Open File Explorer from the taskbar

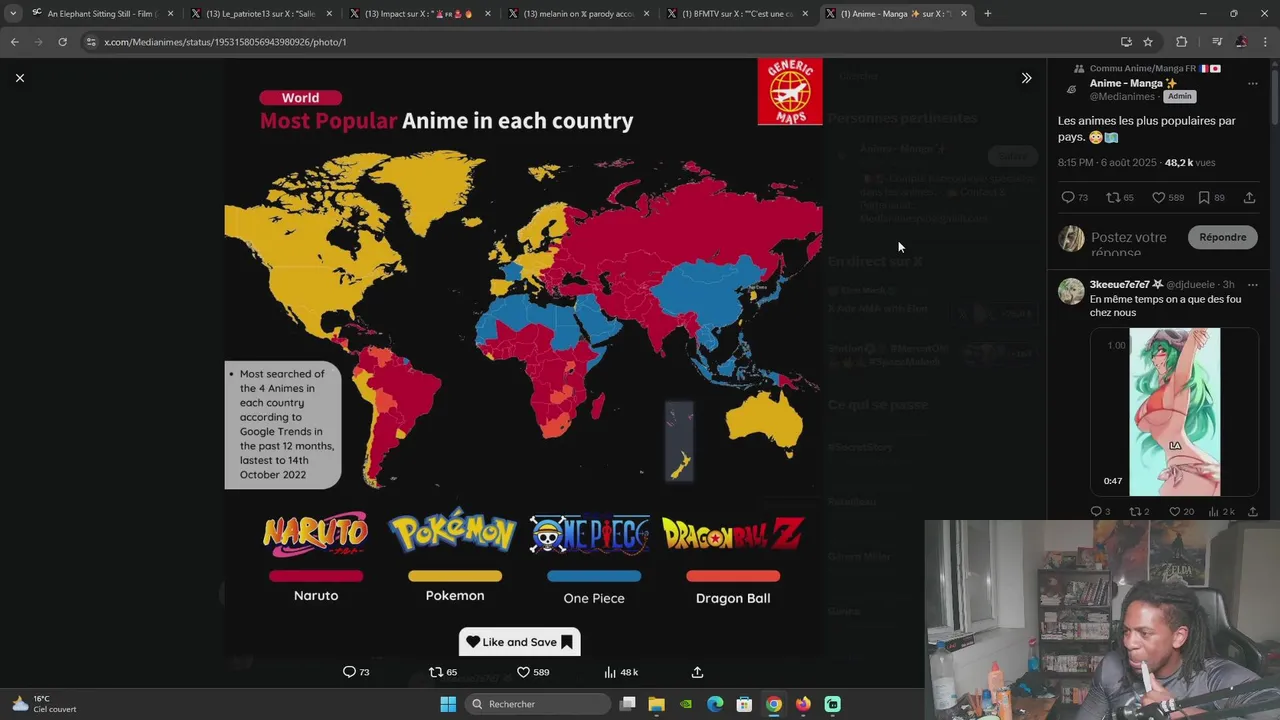click(x=656, y=704)
